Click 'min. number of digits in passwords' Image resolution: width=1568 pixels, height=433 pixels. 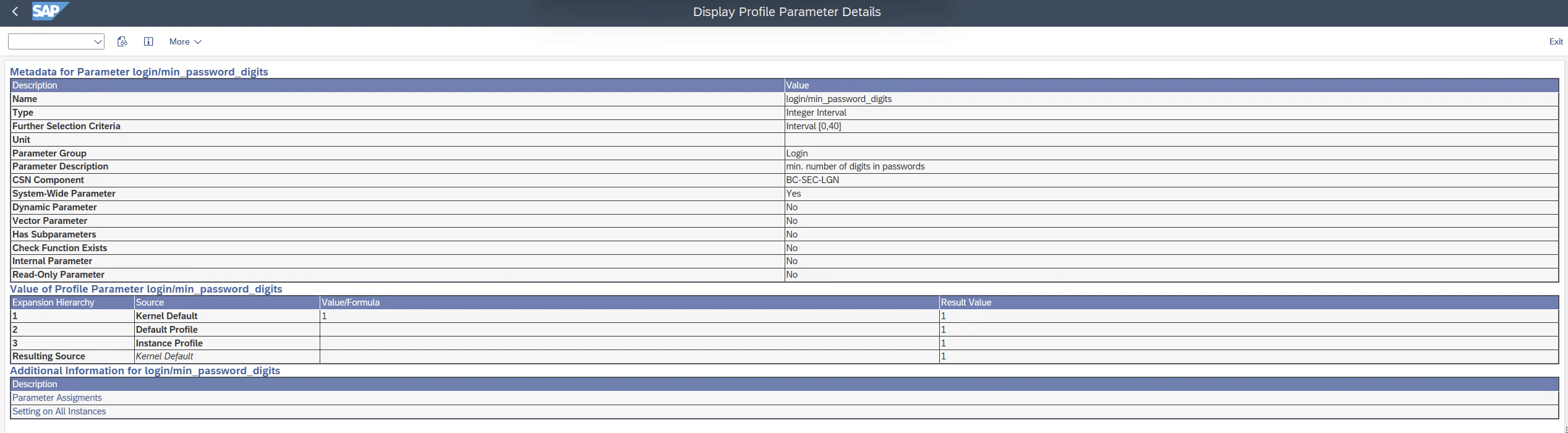point(855,166)
